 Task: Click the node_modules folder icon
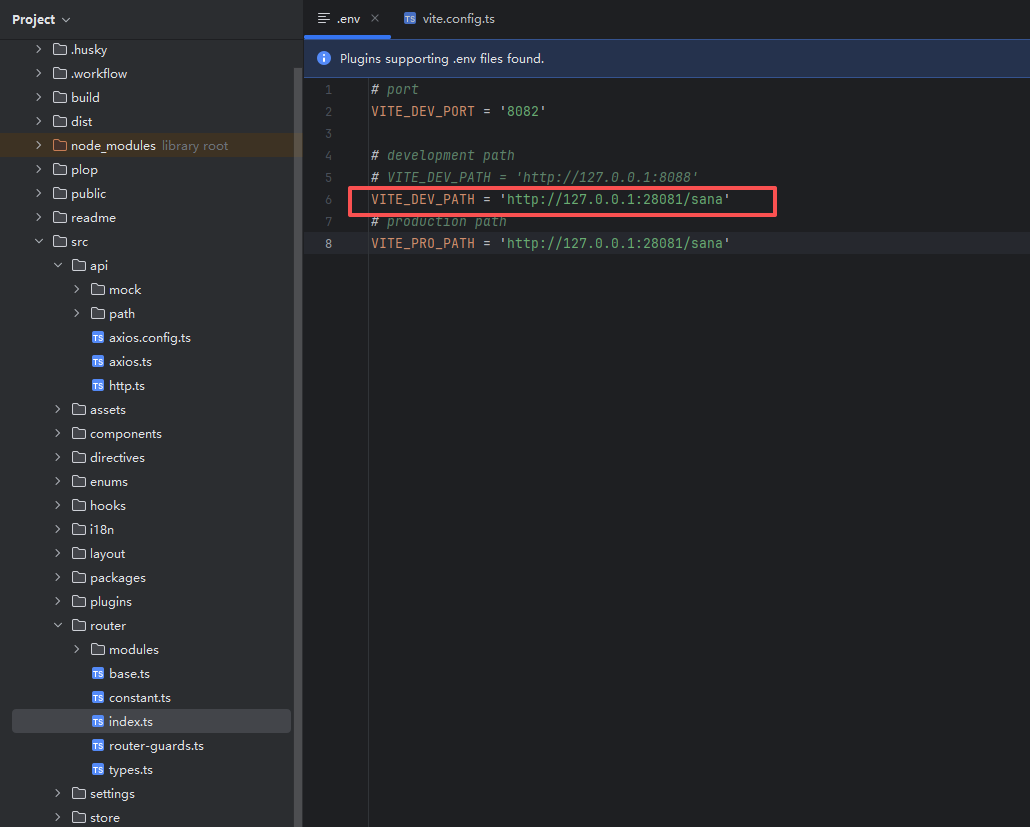pyautogui.click(x=59, y=146)
